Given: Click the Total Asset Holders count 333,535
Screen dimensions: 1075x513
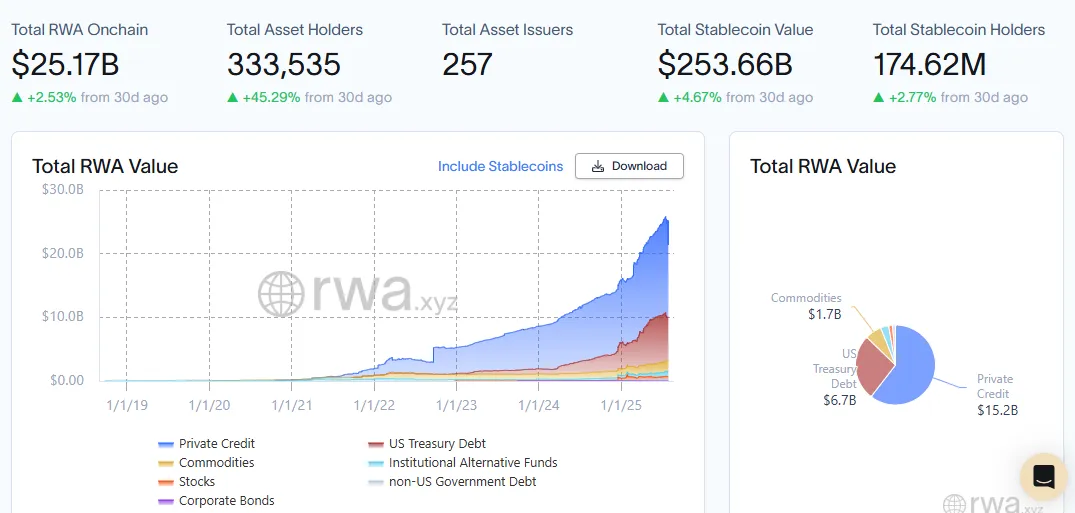Looking at the screenshot, I should tap(284, 64).
